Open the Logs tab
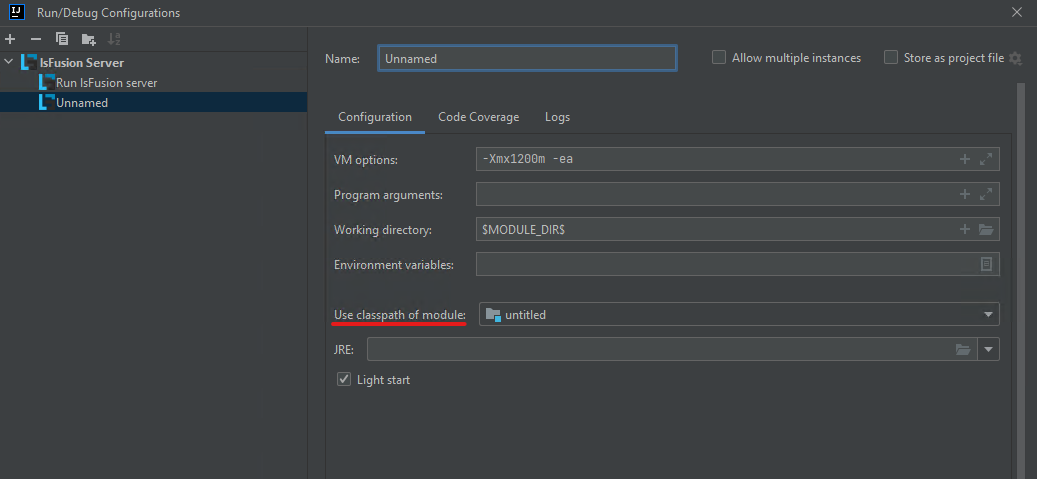 [x=557, y=117]
